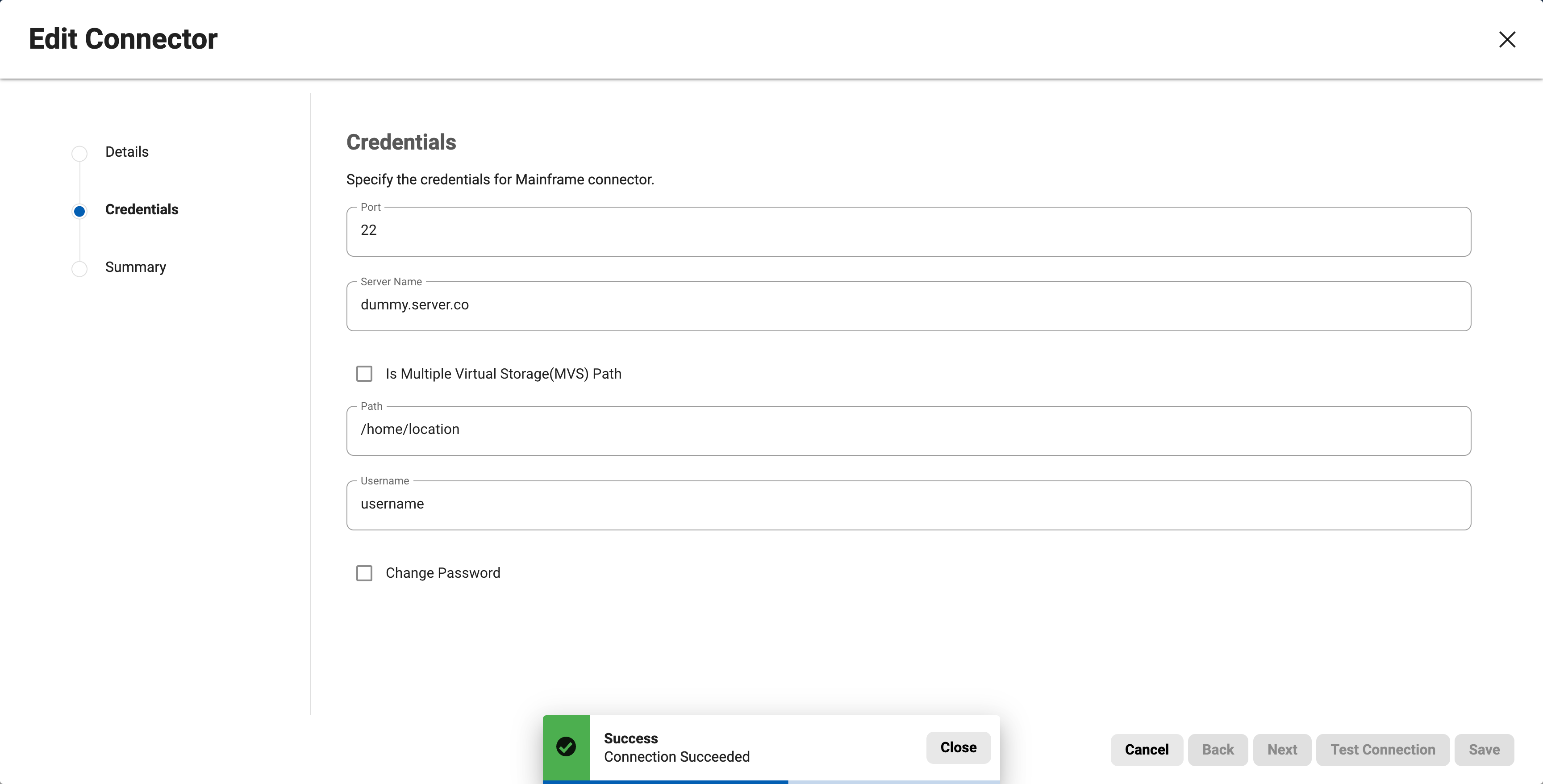The width and height of the screenshot is (1543, 784).
Task: Tick the Change Password checkbox
Action: point(364,573)
